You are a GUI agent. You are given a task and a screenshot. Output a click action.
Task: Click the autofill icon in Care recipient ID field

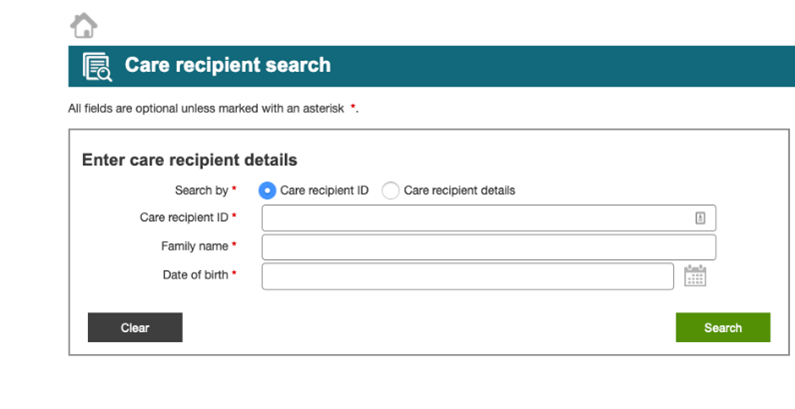(700, 218)
